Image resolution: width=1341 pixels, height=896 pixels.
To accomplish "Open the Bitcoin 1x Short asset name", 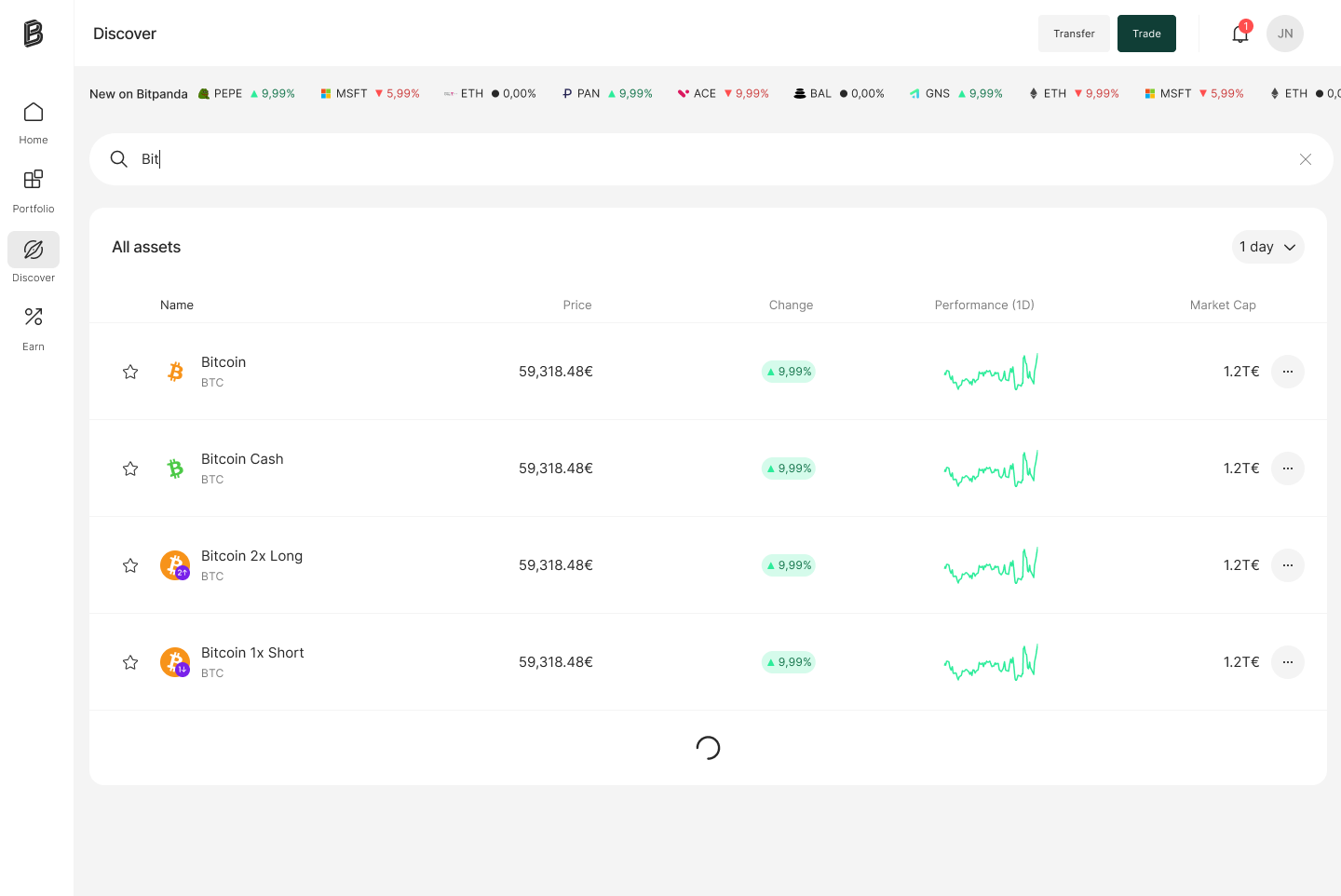I will pyautogui.click(x=252, y=653).
